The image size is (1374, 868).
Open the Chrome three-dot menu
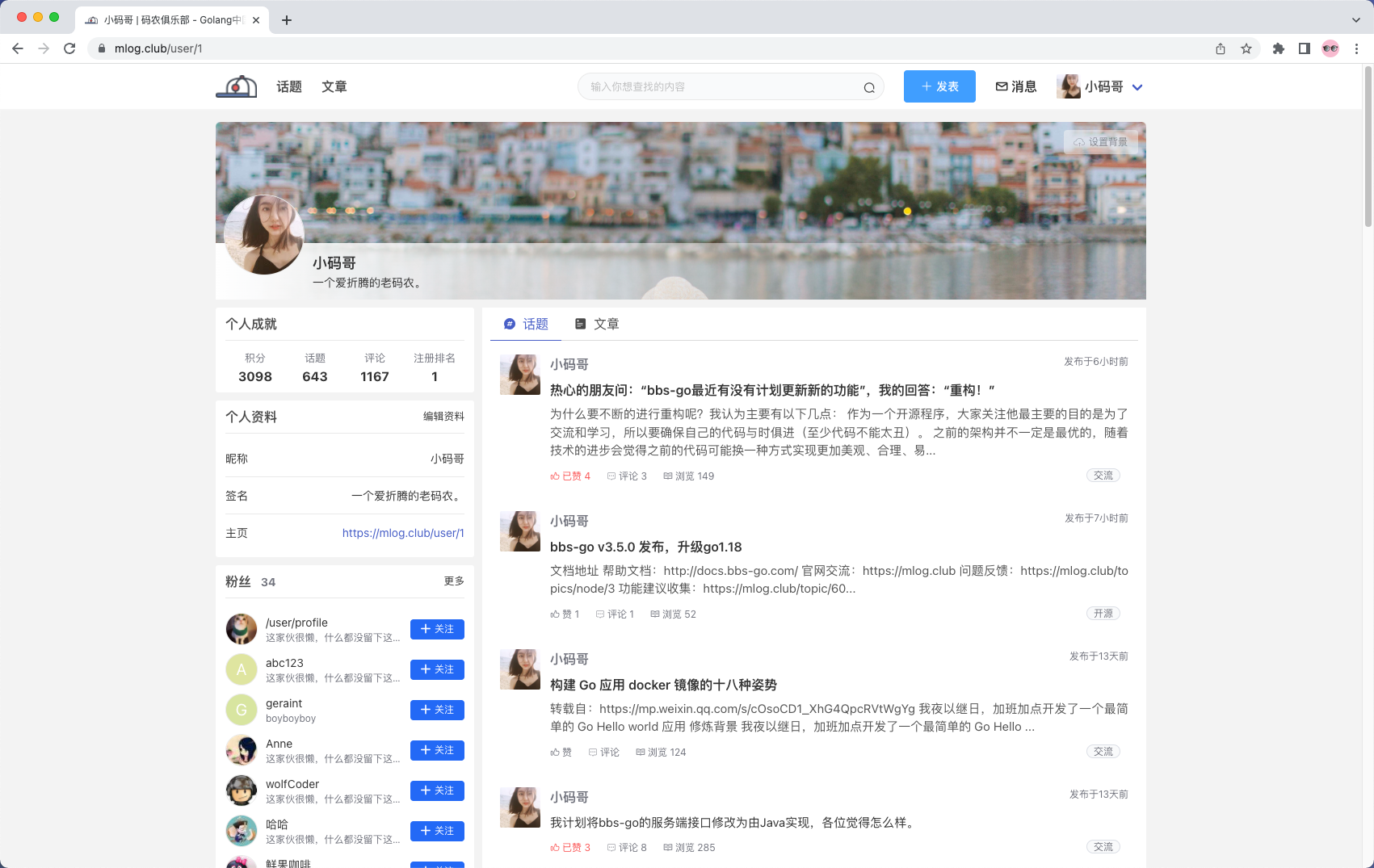pos(1356,48)
